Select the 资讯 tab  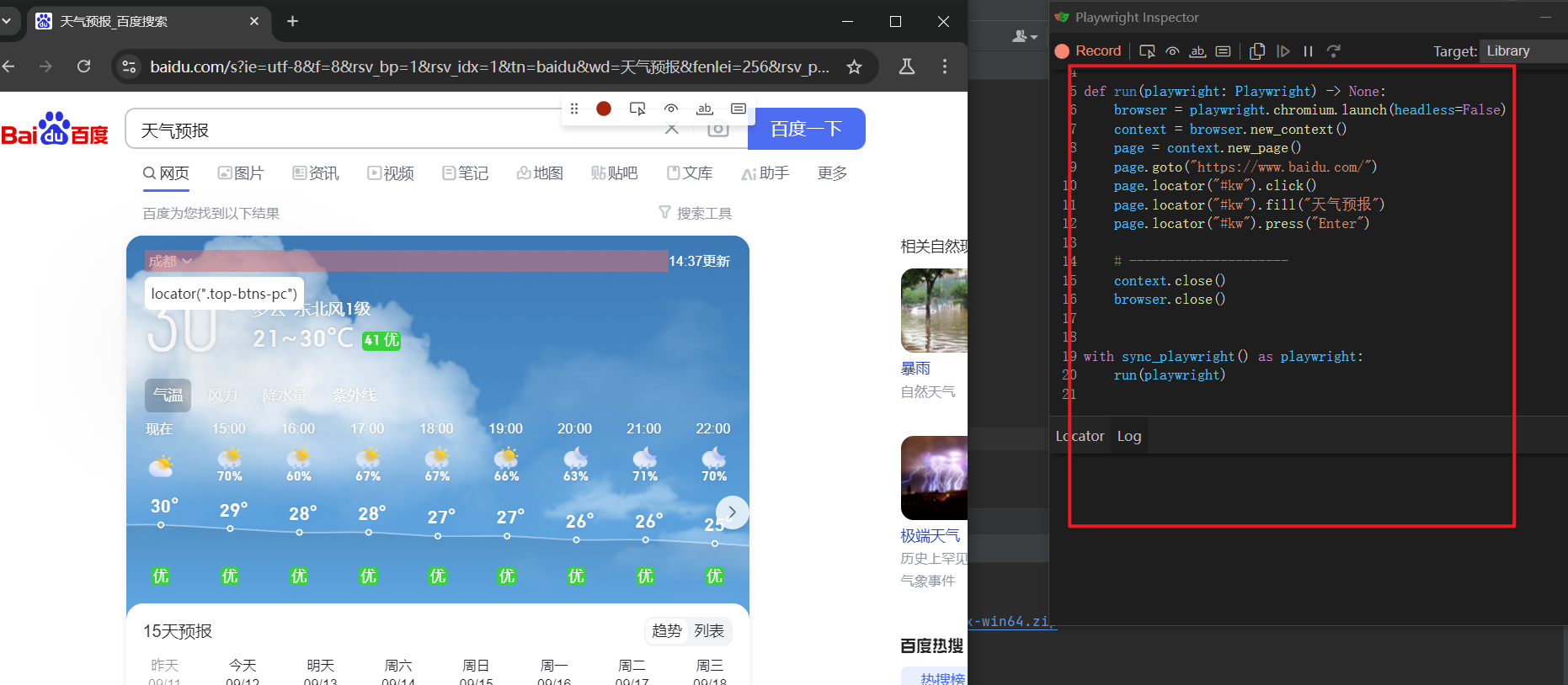coord(316,173)
